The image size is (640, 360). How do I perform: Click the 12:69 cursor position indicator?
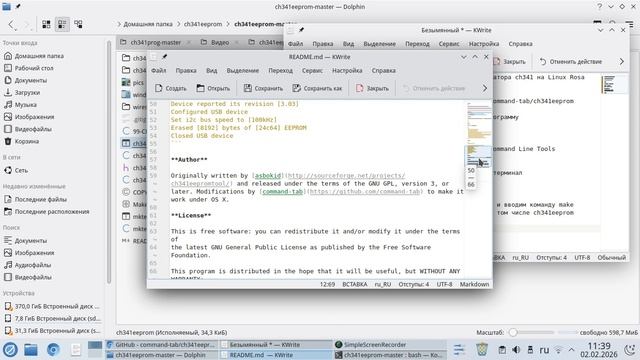[x=327, y=284]
